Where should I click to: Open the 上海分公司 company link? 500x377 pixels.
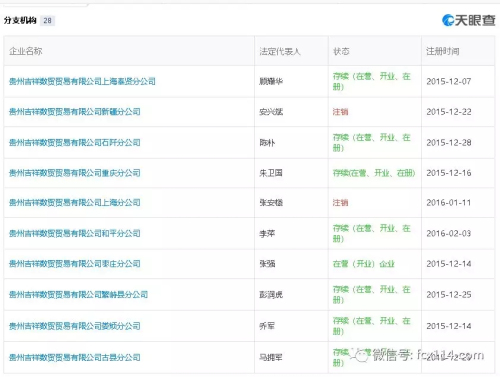(74, 203)
